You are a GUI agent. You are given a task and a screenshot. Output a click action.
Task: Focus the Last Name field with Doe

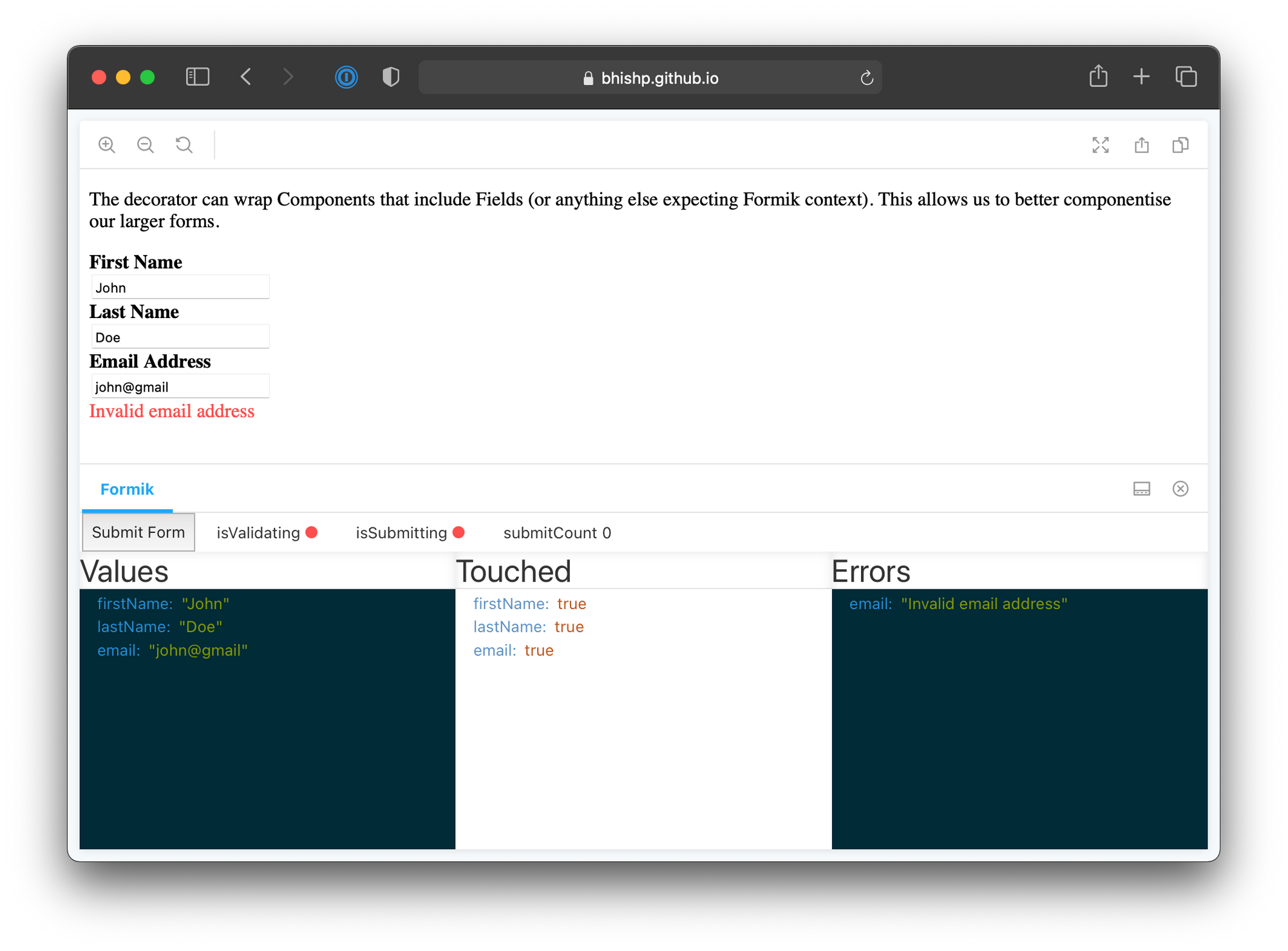(x=180, y=337)
